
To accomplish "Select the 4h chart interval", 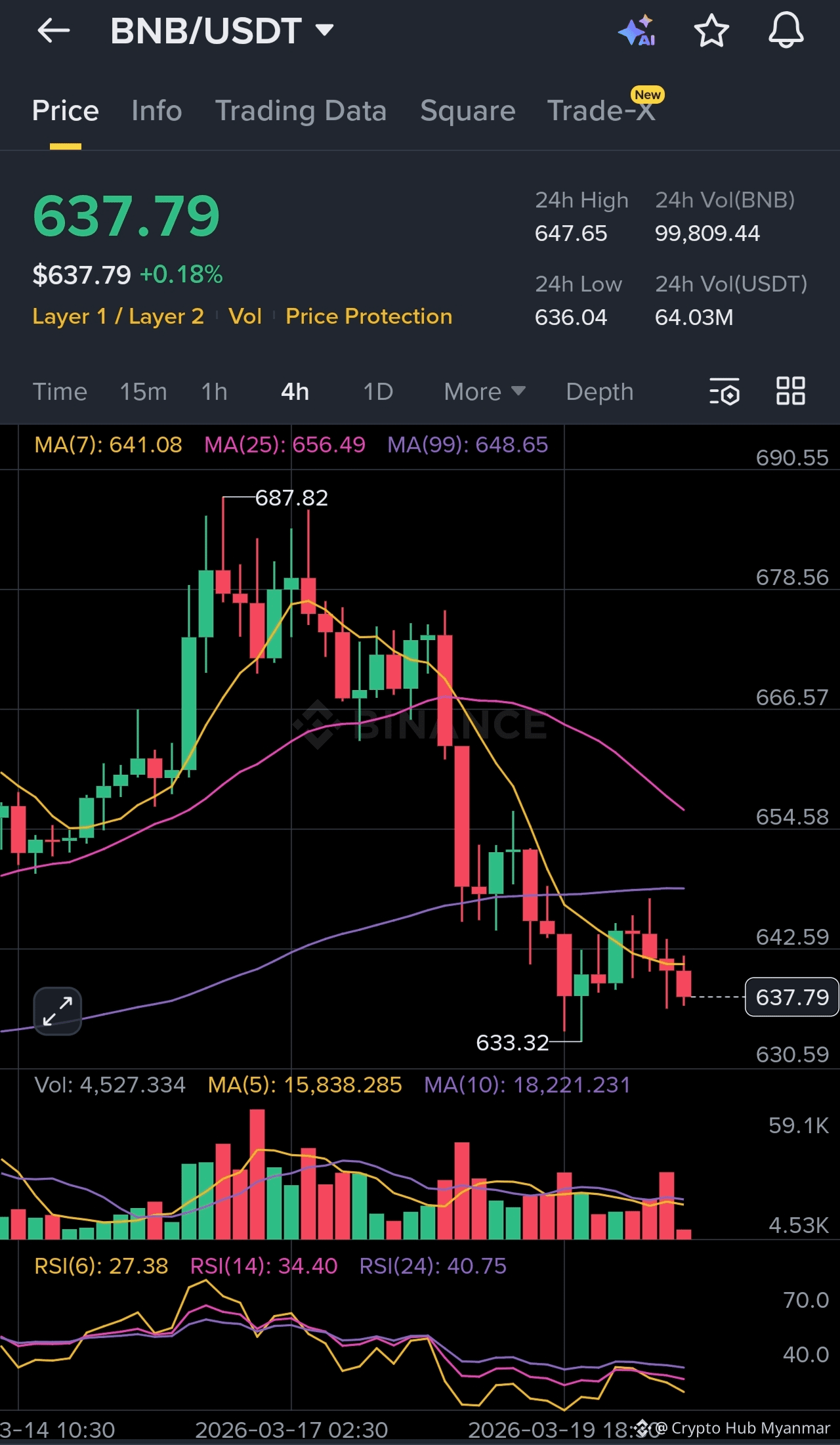I will click(295, 392).
